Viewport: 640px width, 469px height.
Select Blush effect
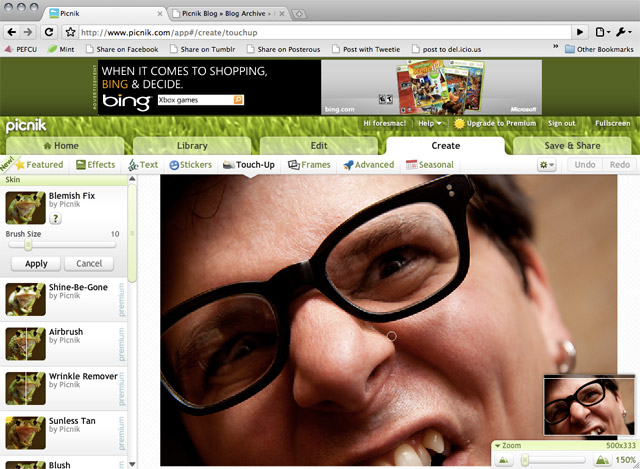[63, 464]
